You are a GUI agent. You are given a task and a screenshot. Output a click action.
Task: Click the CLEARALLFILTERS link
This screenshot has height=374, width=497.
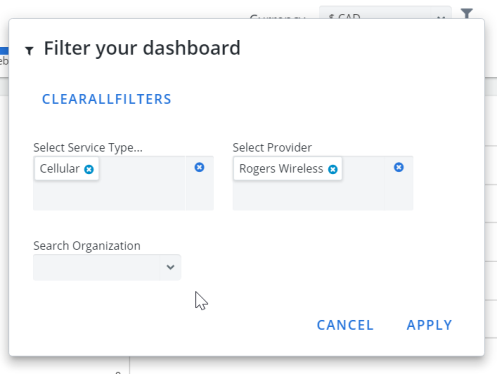[x=107, y=99]
